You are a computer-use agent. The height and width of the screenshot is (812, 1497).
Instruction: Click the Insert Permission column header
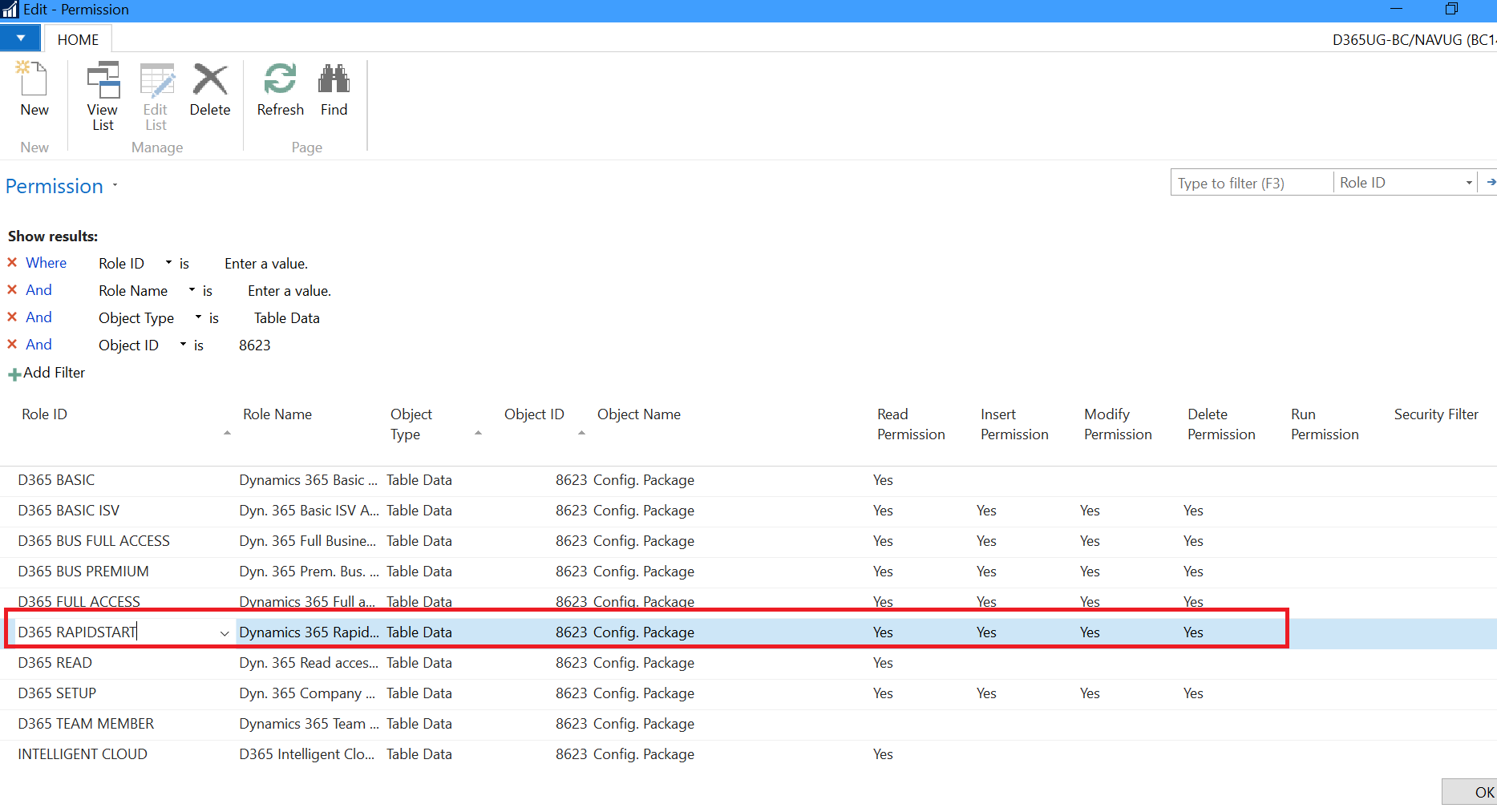1014,424
